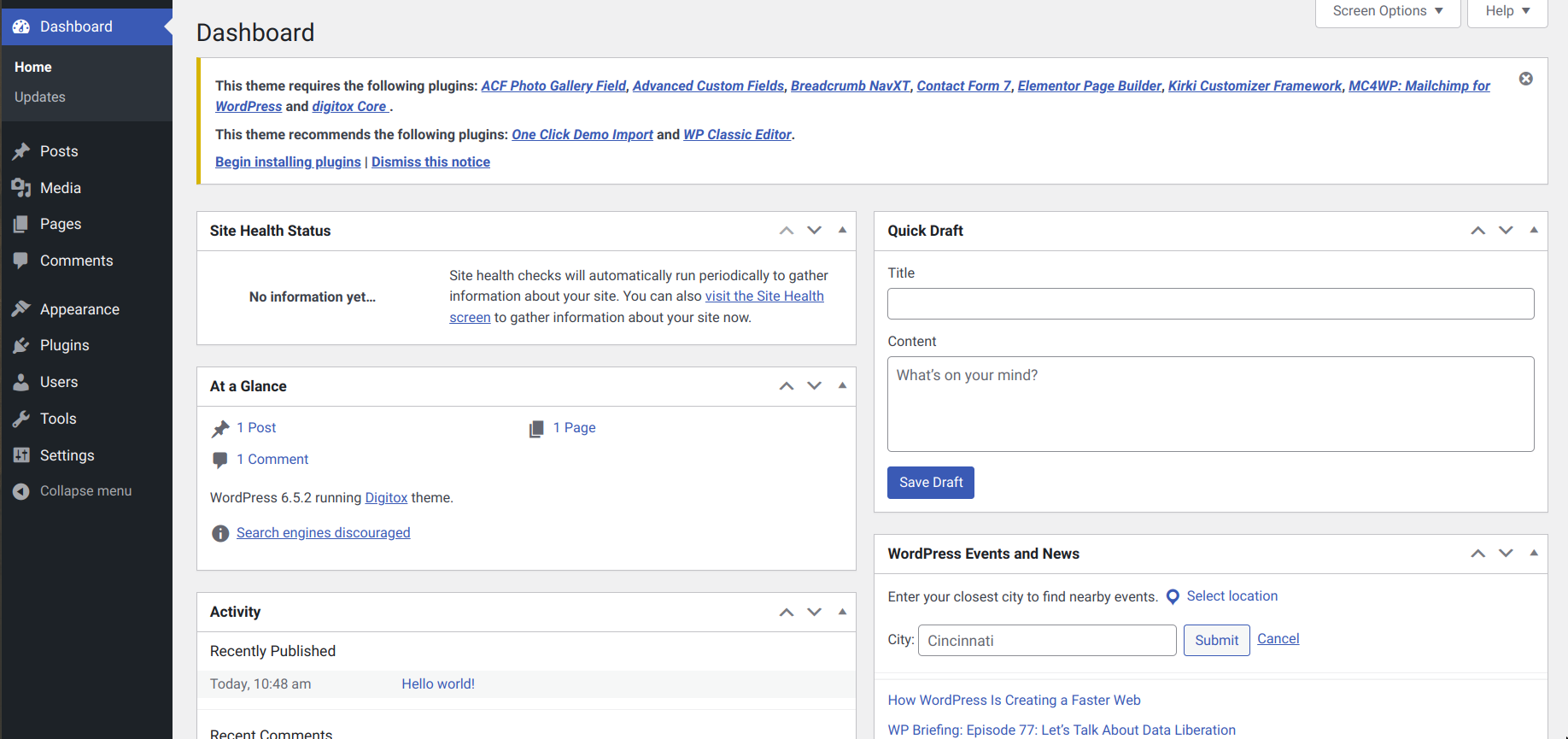Open the Contact Form 7 plugin link
Screen dimensions: 1568x739
coord(963,86)
